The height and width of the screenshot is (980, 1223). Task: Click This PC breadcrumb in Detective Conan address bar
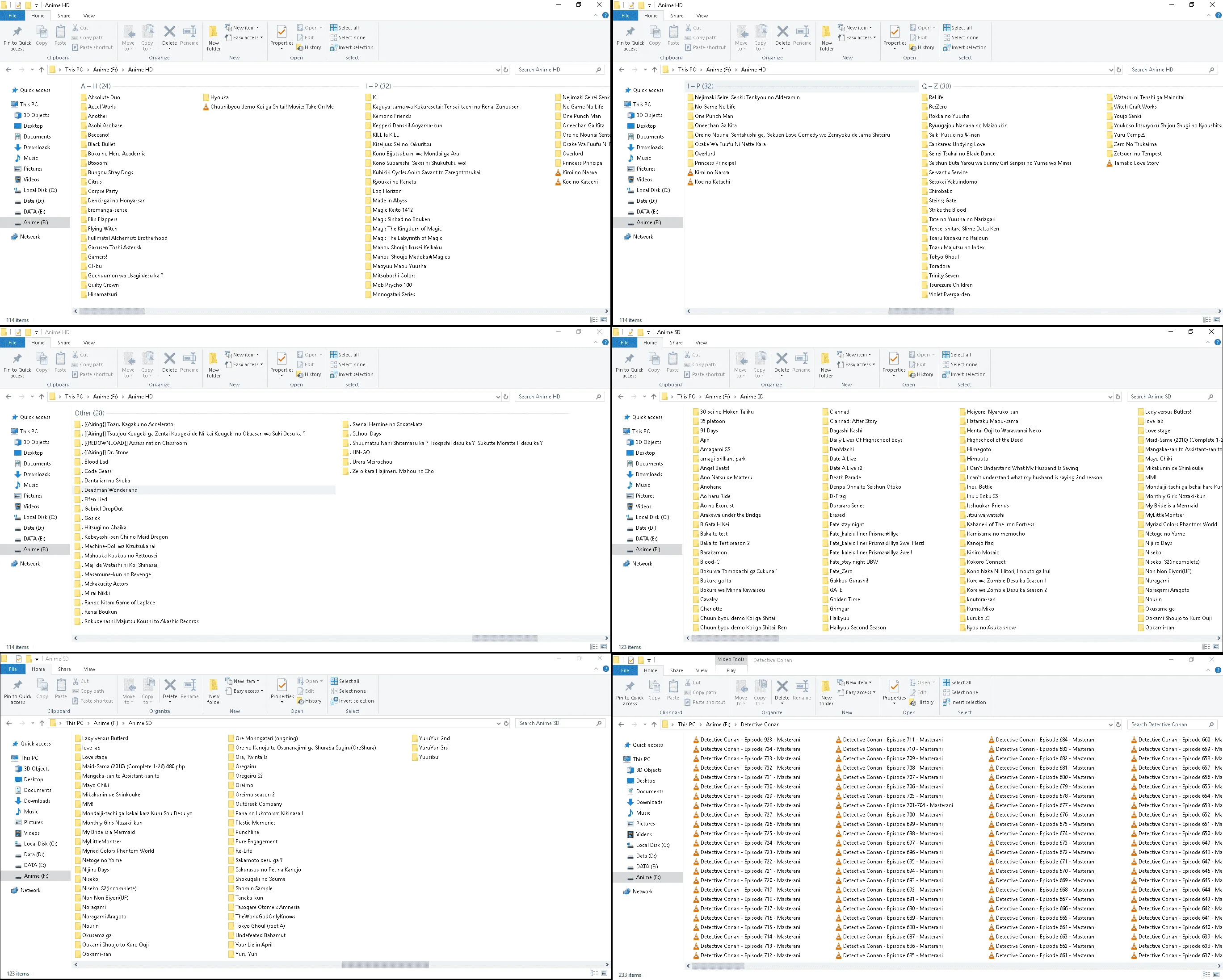[686, 724]
